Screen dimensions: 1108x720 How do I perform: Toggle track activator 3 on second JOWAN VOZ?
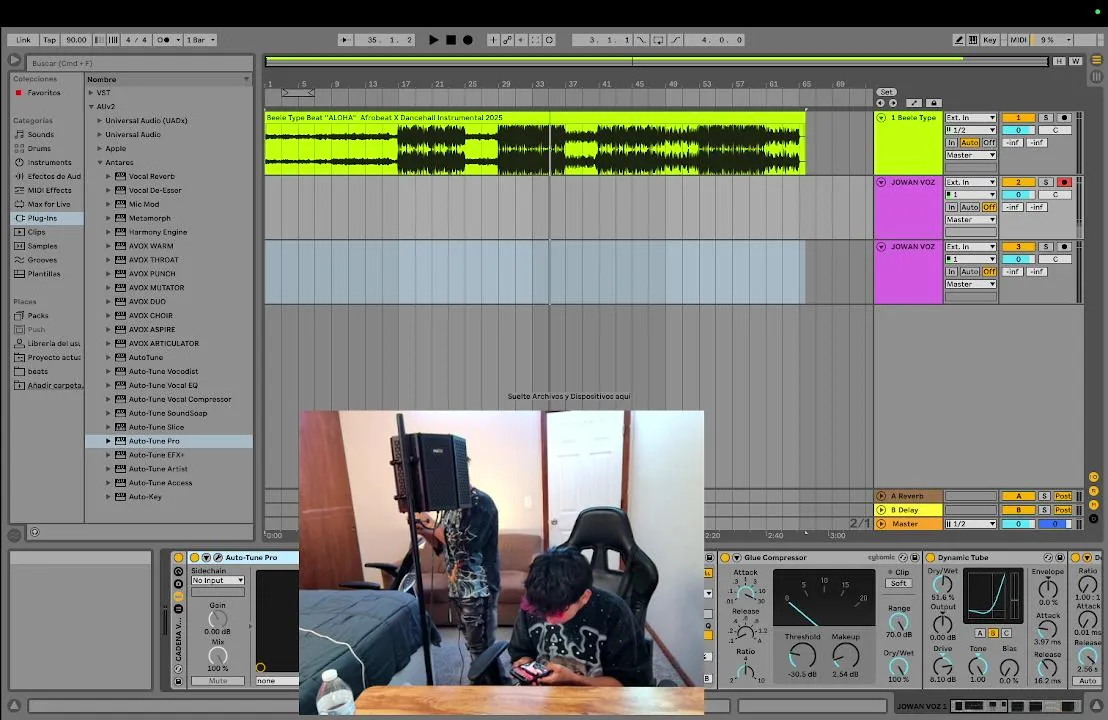pos(1018,247)
